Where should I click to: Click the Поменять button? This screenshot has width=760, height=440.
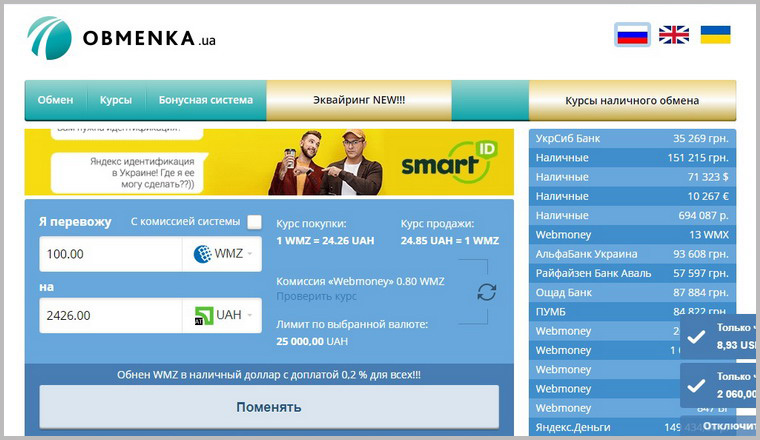click(x=269, y=407)
